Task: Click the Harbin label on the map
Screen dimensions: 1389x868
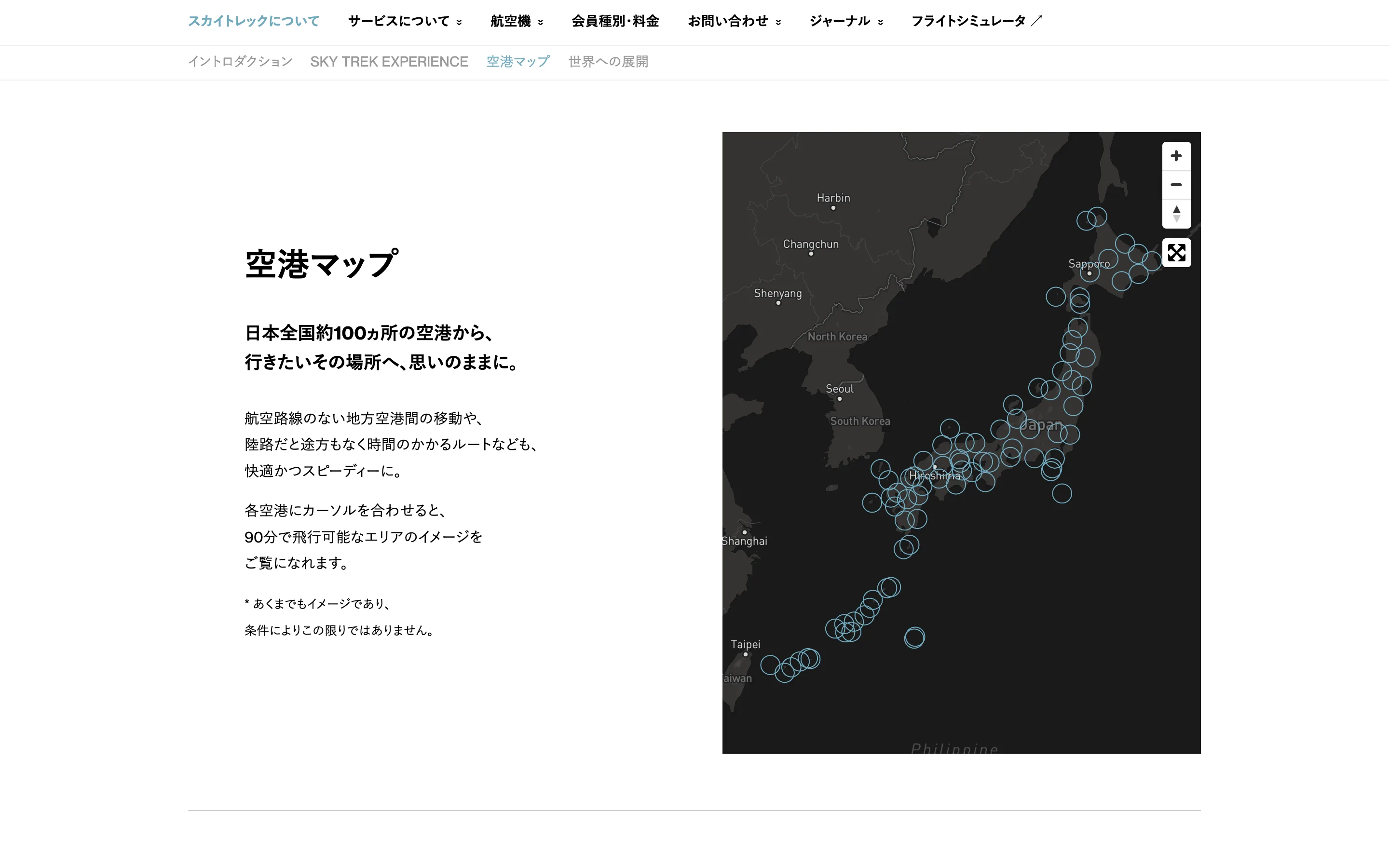Action: click(x=833, y=198)
